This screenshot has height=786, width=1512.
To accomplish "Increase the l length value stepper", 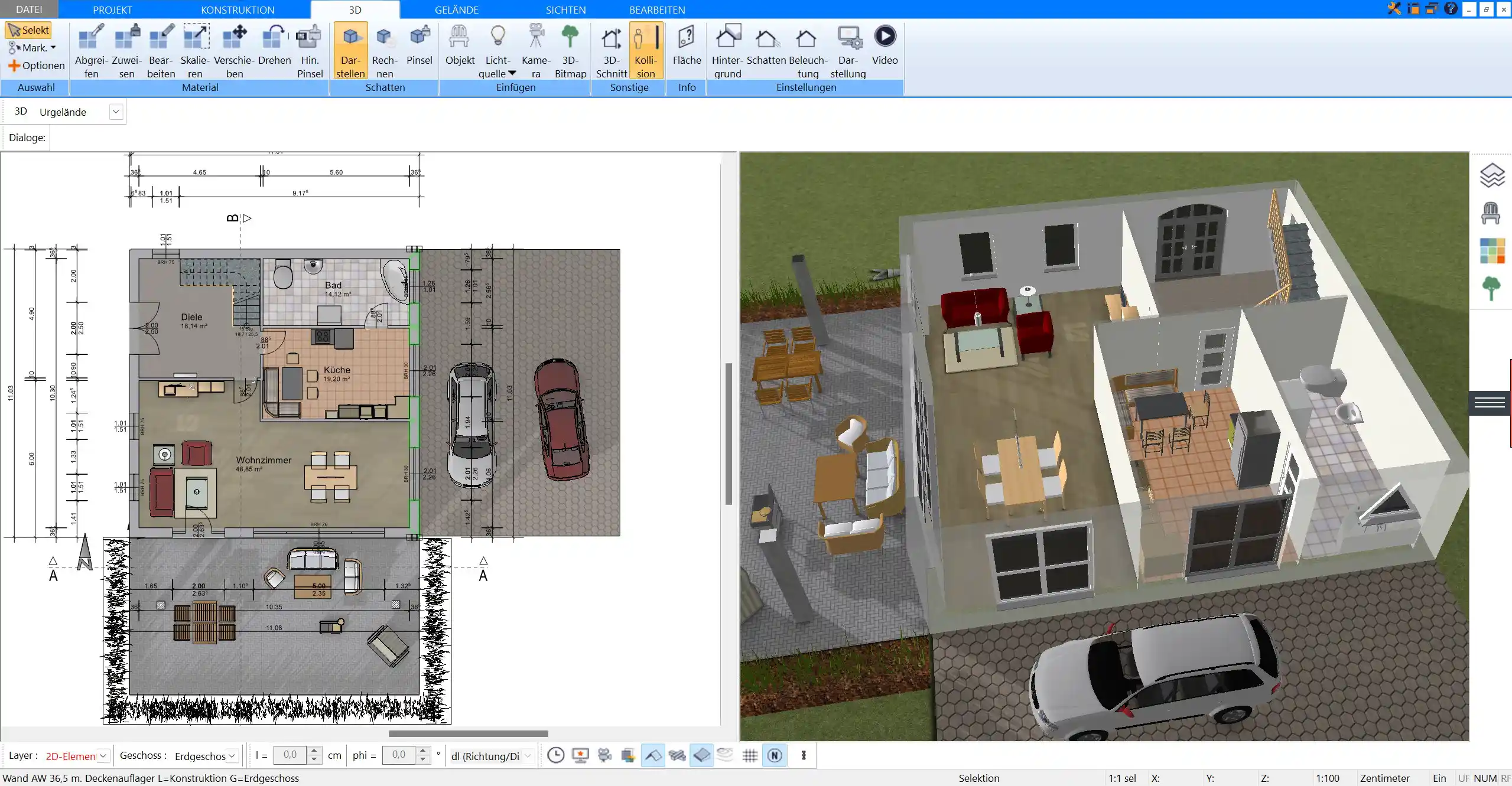I will (314, 751).
